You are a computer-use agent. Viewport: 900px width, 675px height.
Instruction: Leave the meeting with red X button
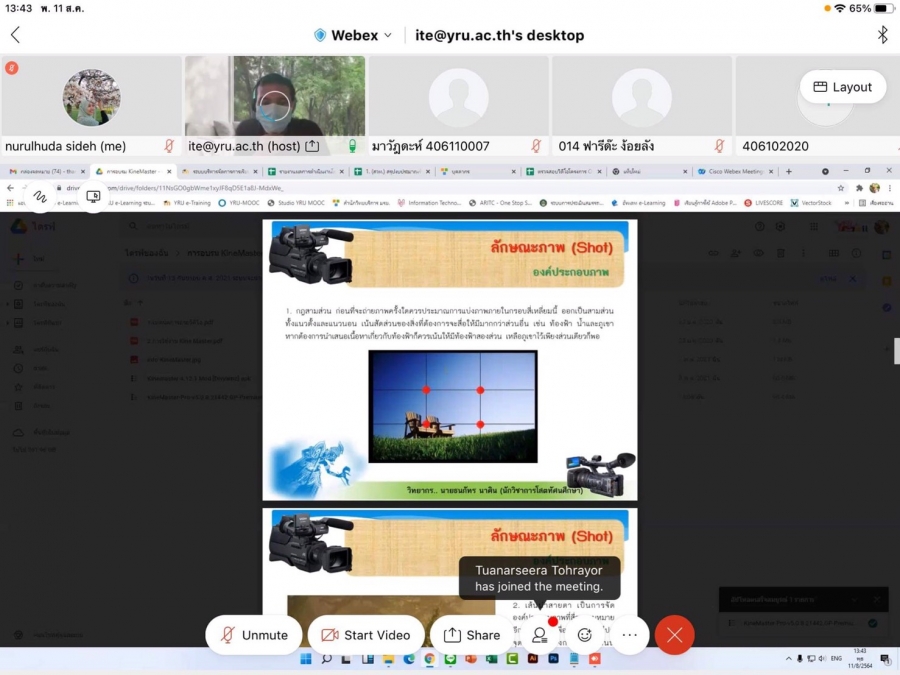[x=675, y=635]
